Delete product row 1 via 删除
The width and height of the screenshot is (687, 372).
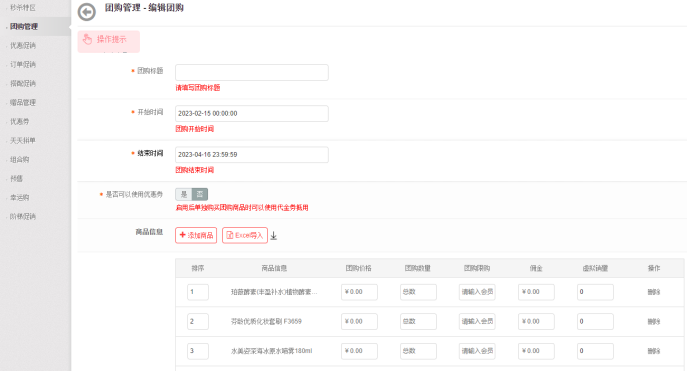(x=654, y=292)
